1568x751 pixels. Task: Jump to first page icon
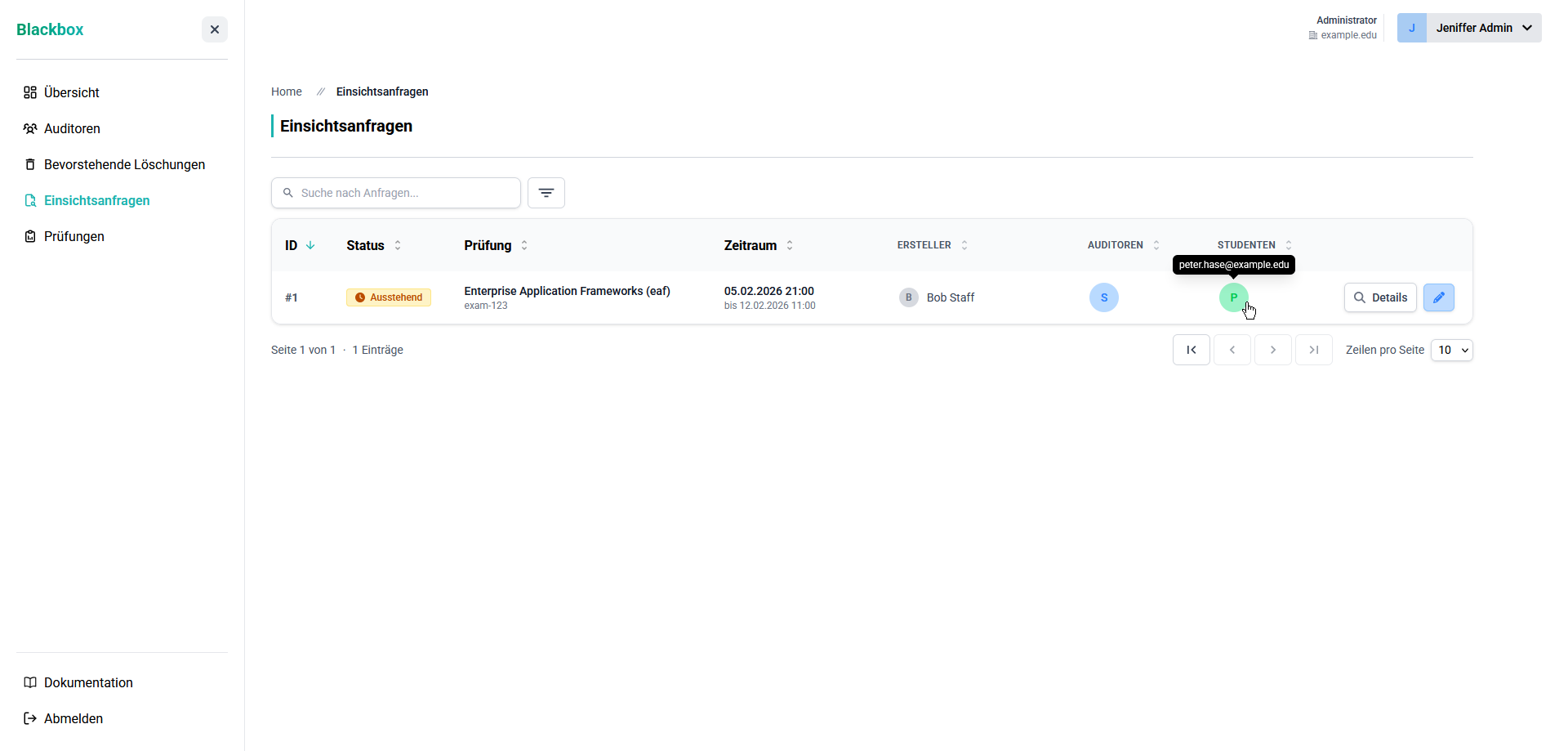[x=1192, y=350]
